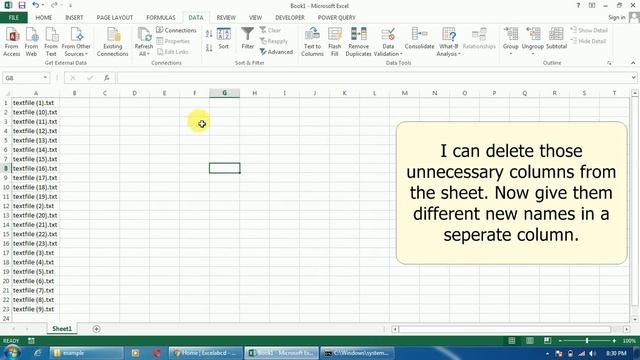The width and height of the screenshot is (640, 360).
Task: Open Consolidate tool
Action: click(419, 39)
